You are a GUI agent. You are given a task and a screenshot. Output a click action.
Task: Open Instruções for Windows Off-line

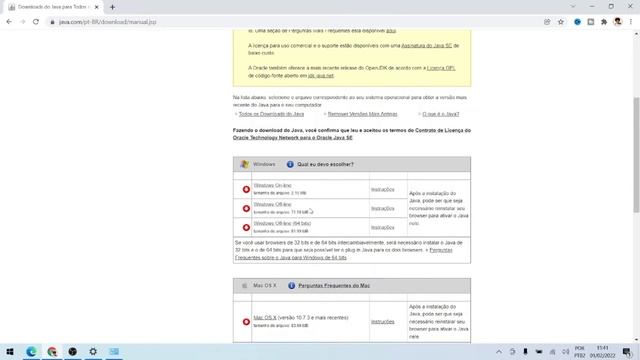click(x=382, y=208)
